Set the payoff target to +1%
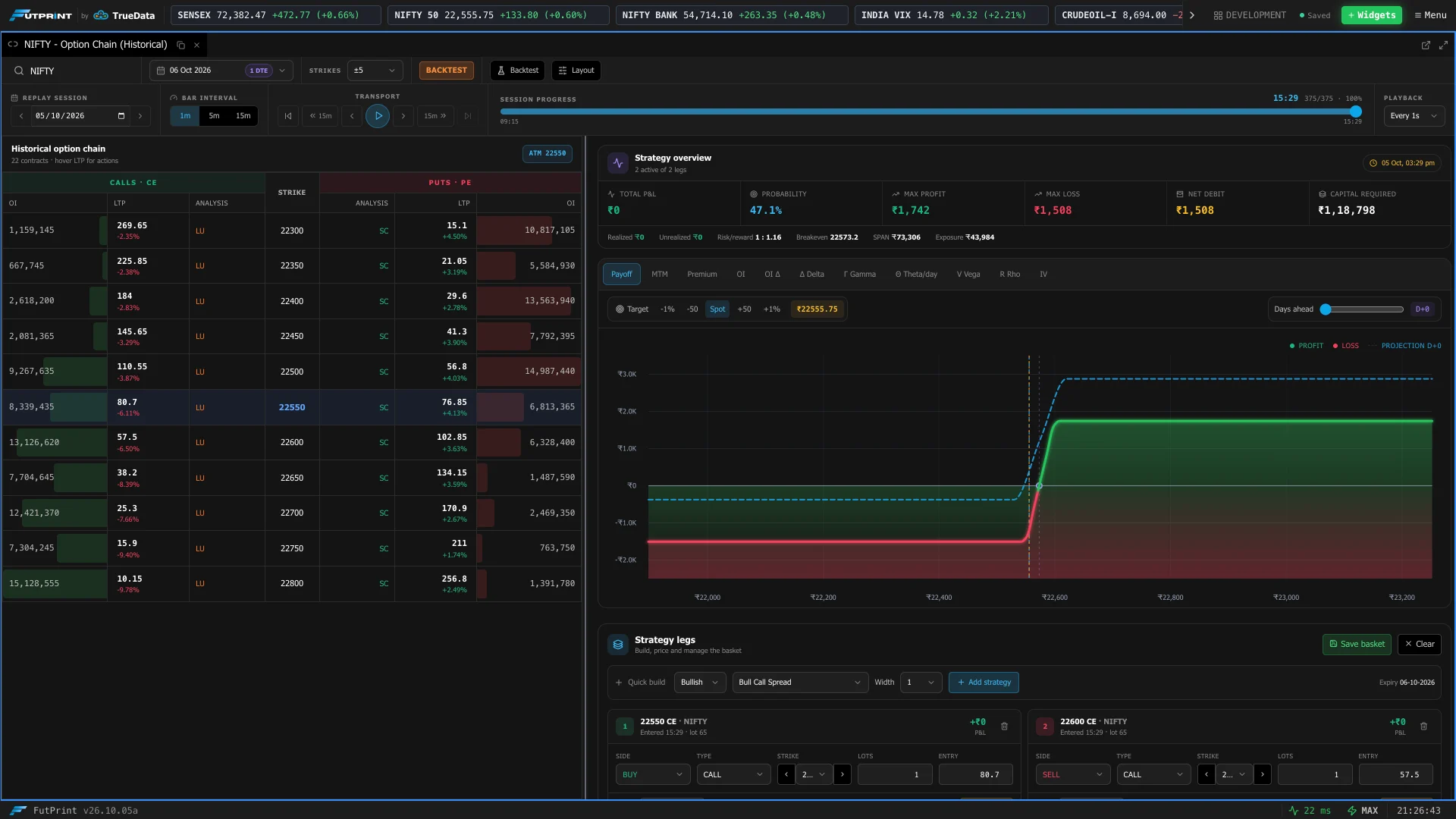The image size is (1456, 819). [x=771, y=309]
